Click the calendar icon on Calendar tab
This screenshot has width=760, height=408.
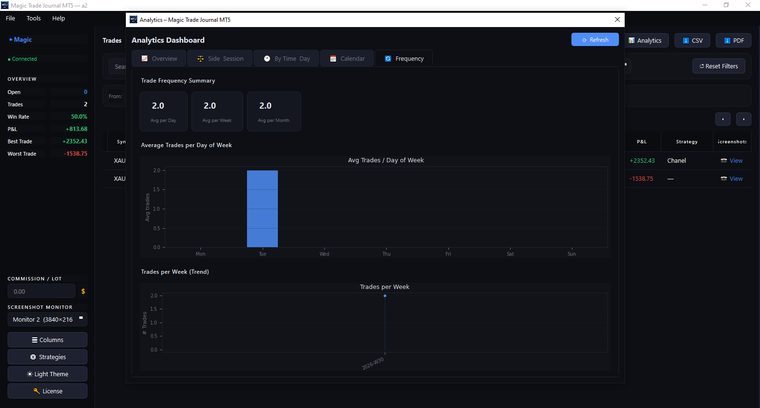click(x=333, y=59)
